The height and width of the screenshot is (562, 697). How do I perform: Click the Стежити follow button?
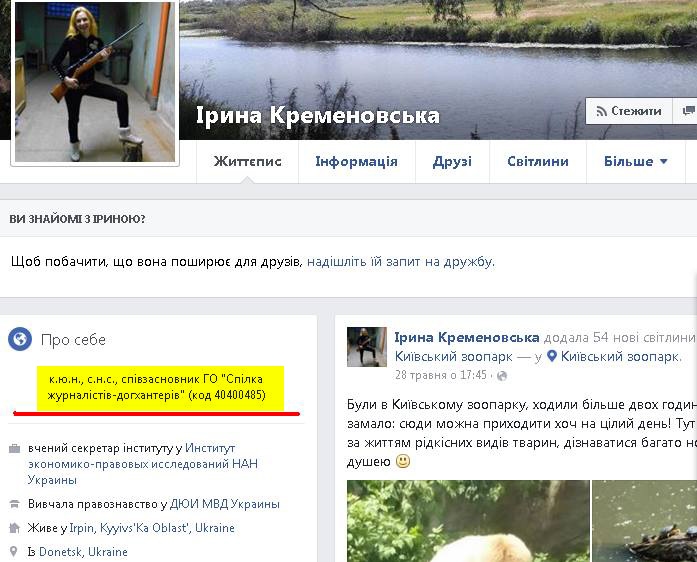tap(629, 111)
